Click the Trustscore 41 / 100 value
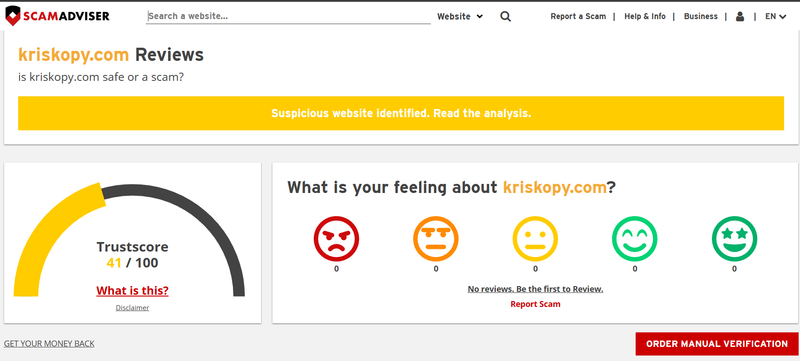This screenshot has height=361, width=800. [132, 263]
